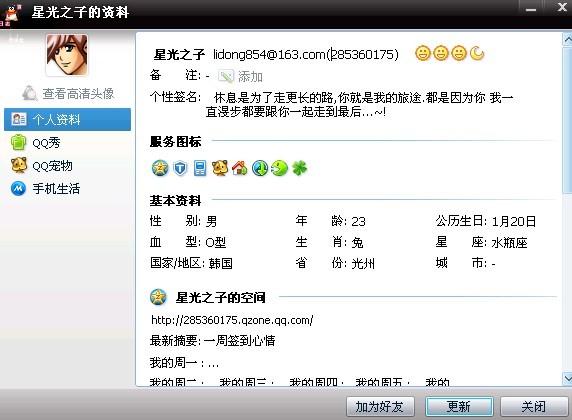This screenshot has height=420, width=572.
Task: Click the vertical scrollbar thumb
Action: pyautogui.click(x=567, y=119)
